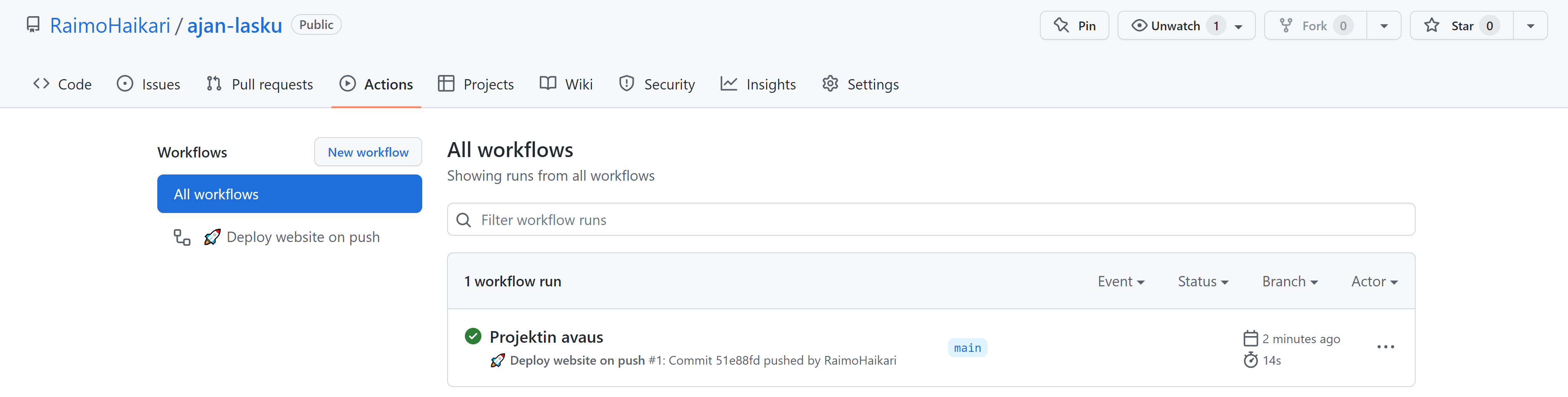The height and width of the screenshot is (397, 1568).
Task: Open the RaimoHaikari profile link
Action: click(110, 24)
